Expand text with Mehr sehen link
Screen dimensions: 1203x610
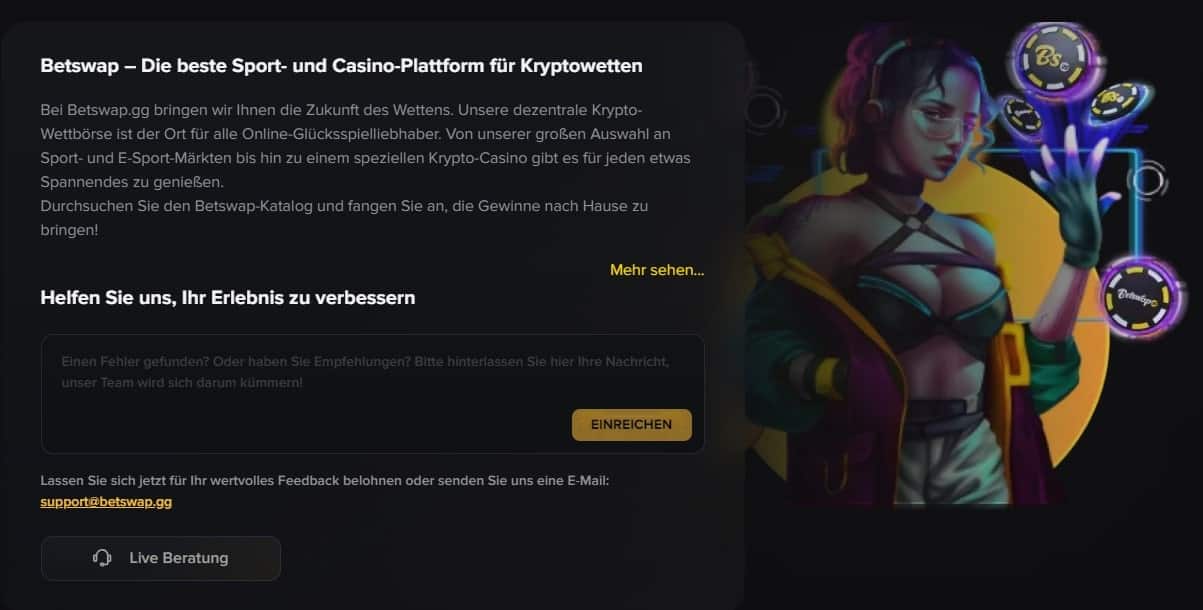click(657, 270)
